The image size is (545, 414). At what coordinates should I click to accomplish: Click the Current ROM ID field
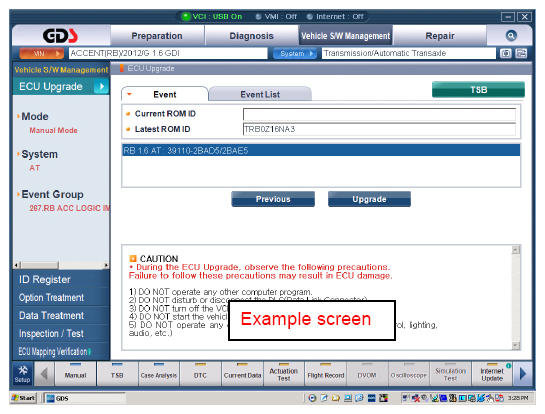click(379, 114)
